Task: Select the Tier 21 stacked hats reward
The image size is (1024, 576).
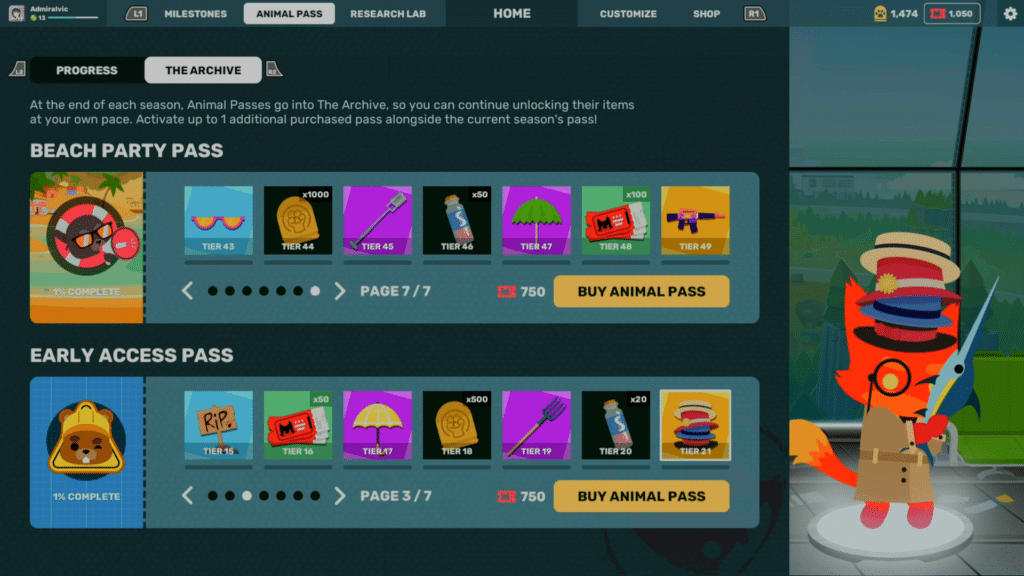Action: click(x=695, y=425)
